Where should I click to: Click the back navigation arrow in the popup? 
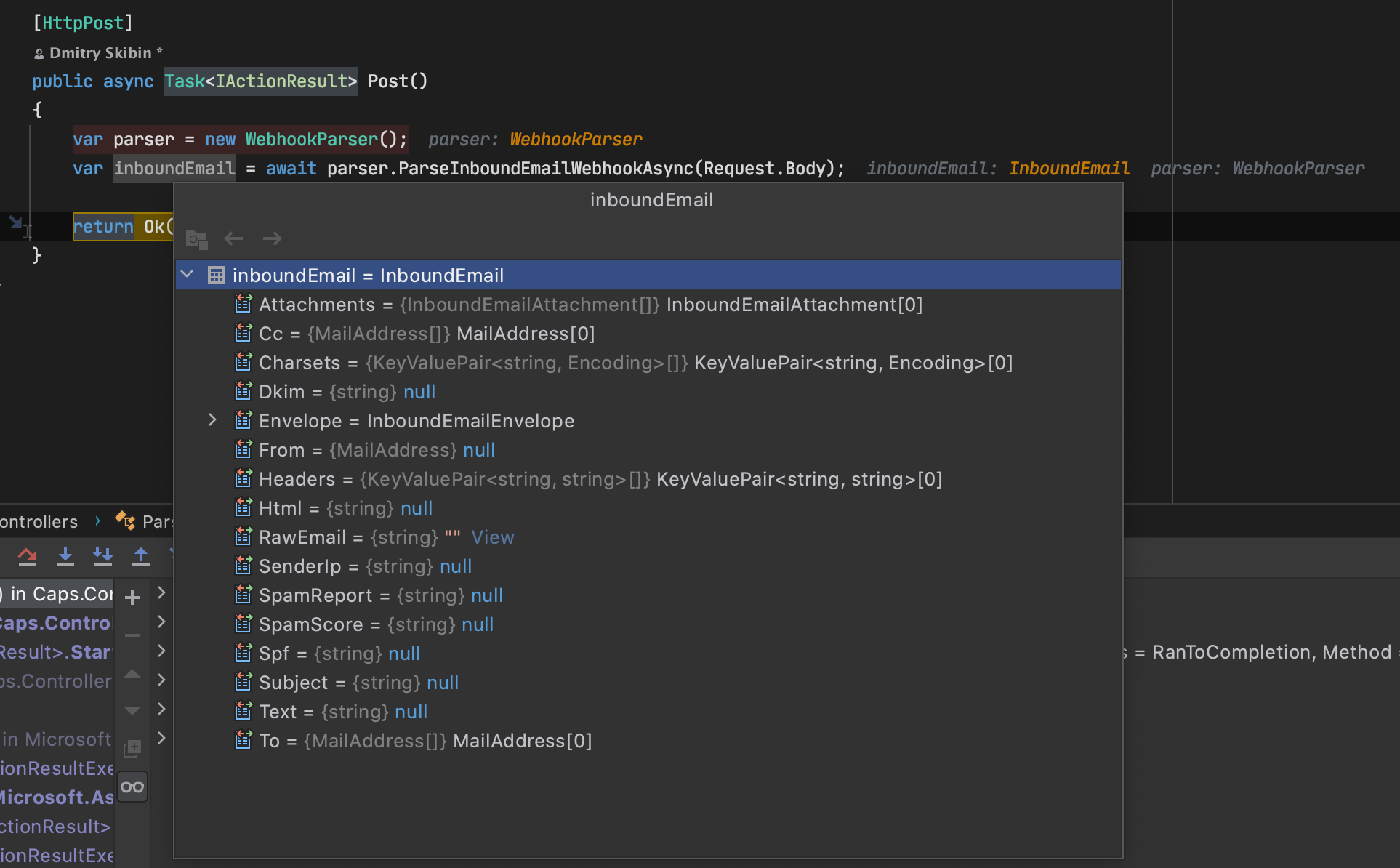click(x=233, y=238)
